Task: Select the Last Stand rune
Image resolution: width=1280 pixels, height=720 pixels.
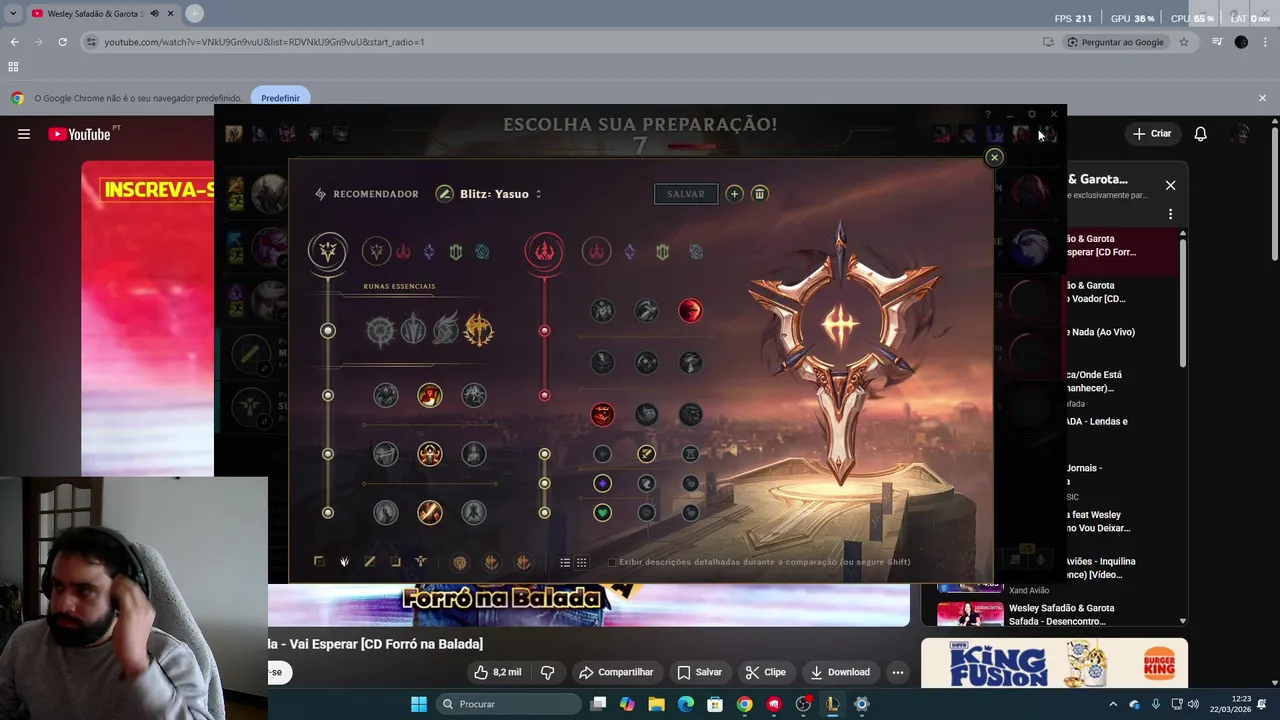Action: 474,513
